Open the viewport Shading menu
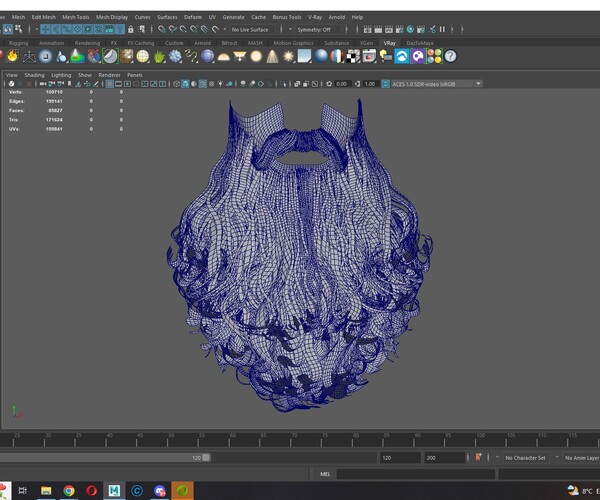 point(34,75)
